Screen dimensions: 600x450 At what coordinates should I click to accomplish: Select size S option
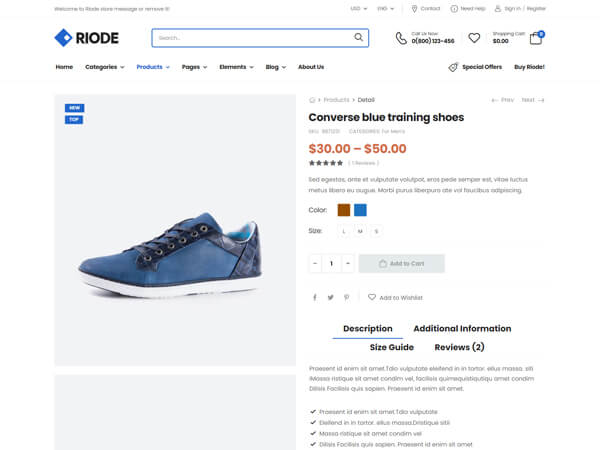[x=376, y=231]
